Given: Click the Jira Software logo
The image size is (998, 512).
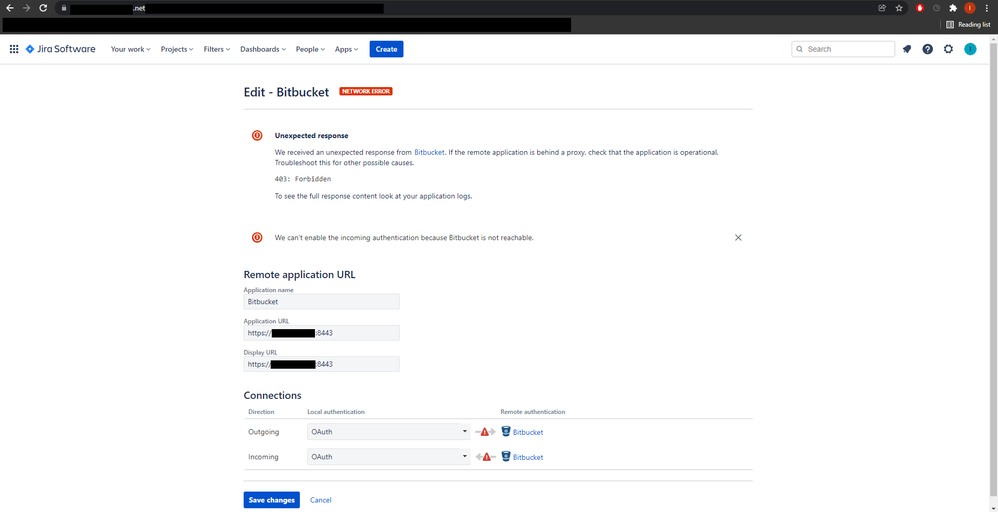Looking at the screenshot, I should click(60, 49).
